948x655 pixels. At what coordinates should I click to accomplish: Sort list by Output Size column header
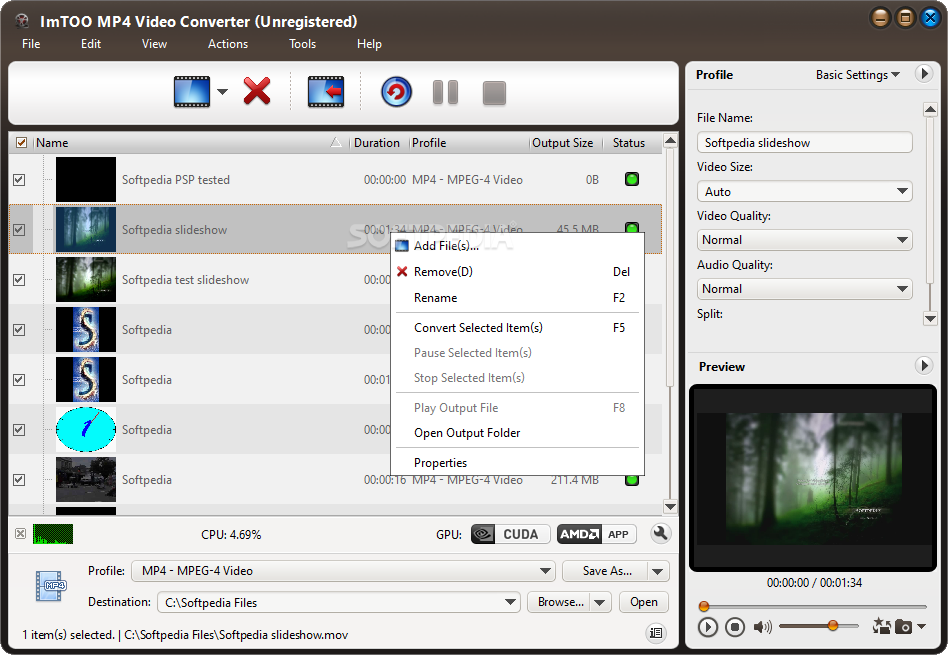coord(565,143)
